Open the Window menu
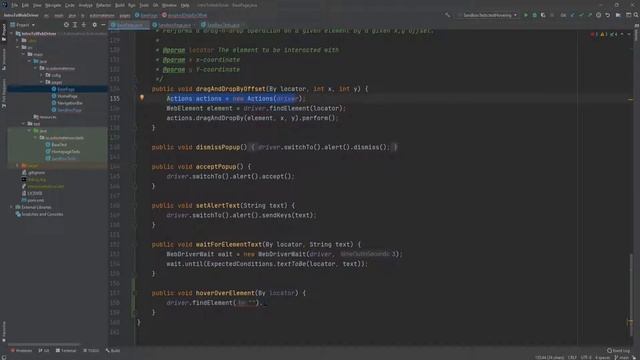The height and width of the screenshot is (360, 640). (169, 5)
